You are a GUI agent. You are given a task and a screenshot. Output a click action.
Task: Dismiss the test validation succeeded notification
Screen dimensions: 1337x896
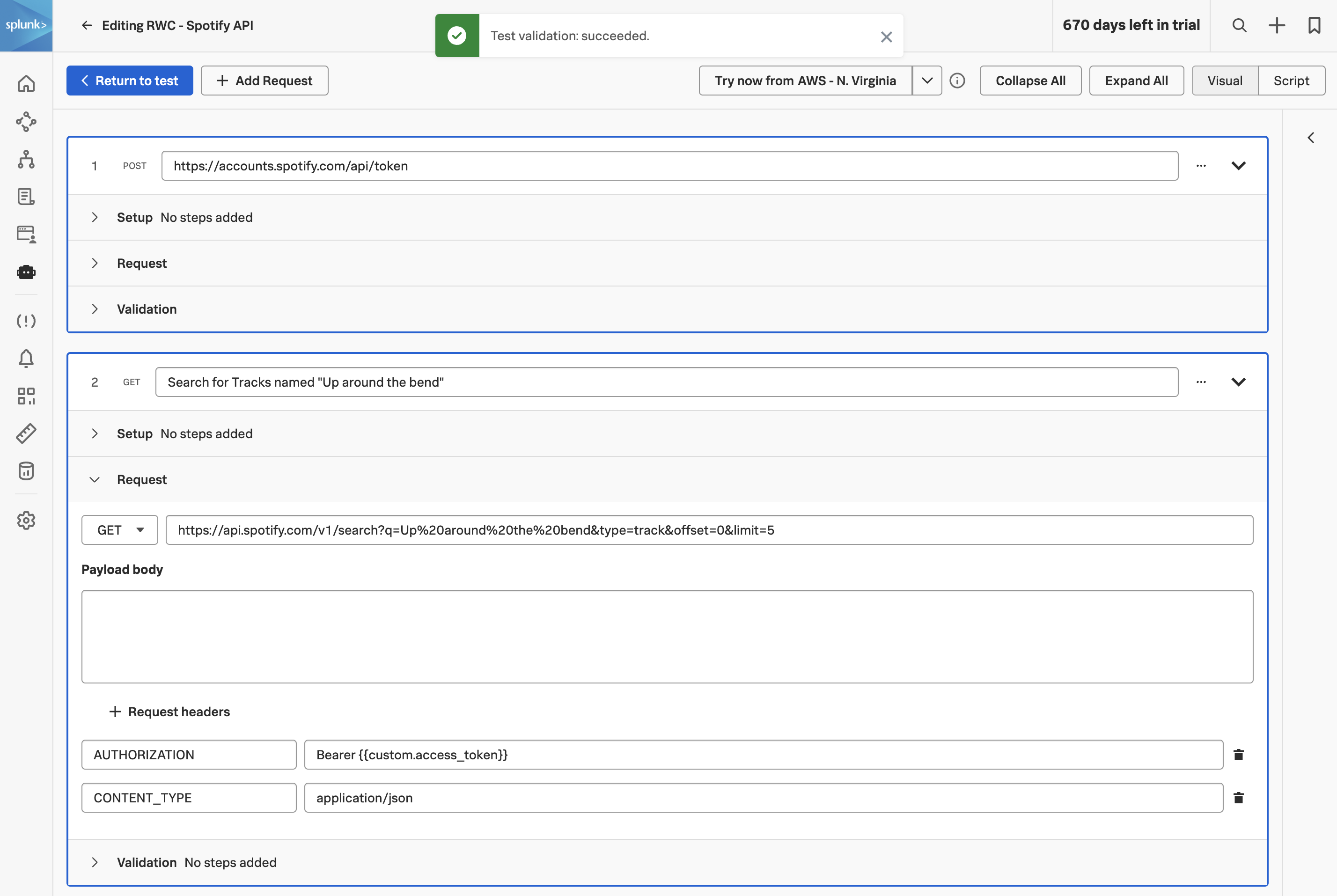(x=886, y=37)
